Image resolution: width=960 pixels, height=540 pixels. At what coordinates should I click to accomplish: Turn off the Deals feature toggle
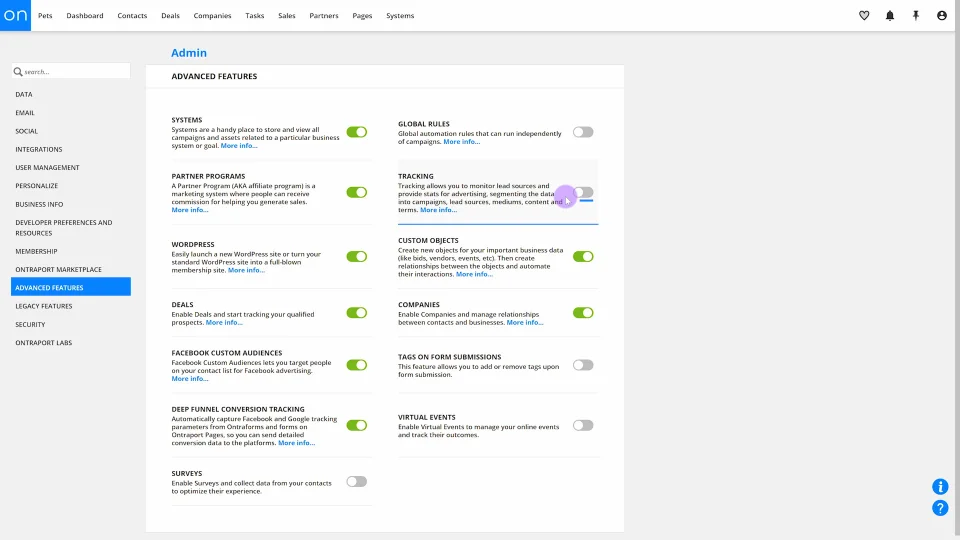coord(356,313)
